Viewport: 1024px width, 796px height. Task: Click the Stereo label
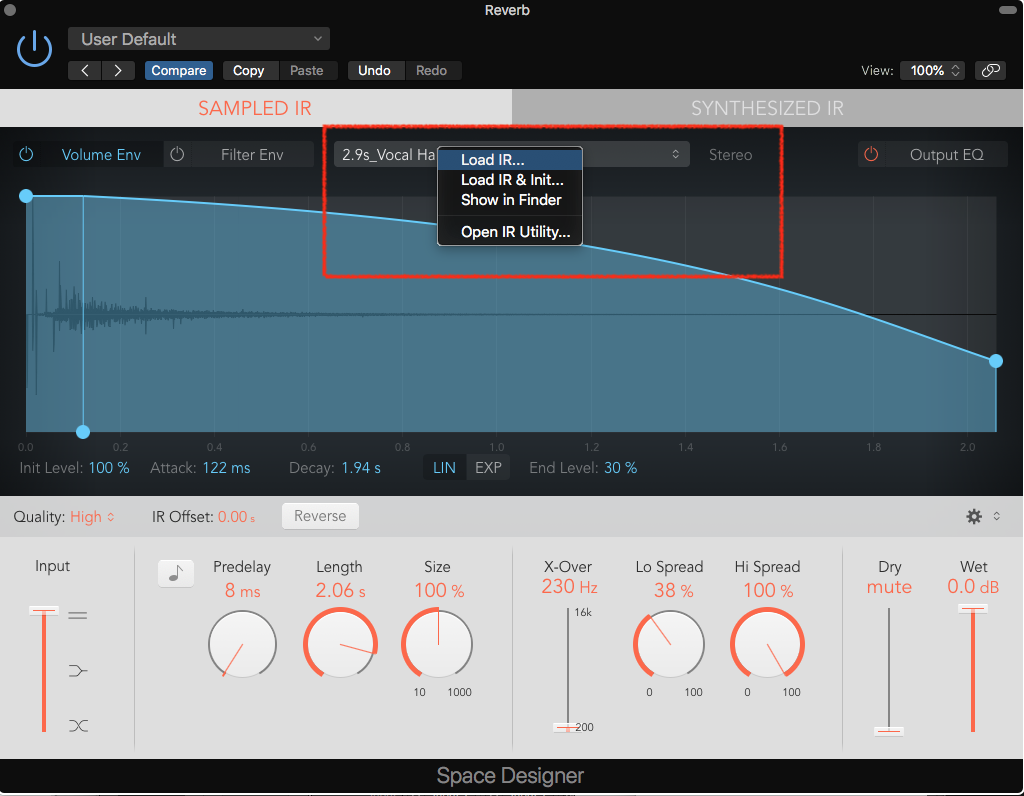(x=731, y=155)
